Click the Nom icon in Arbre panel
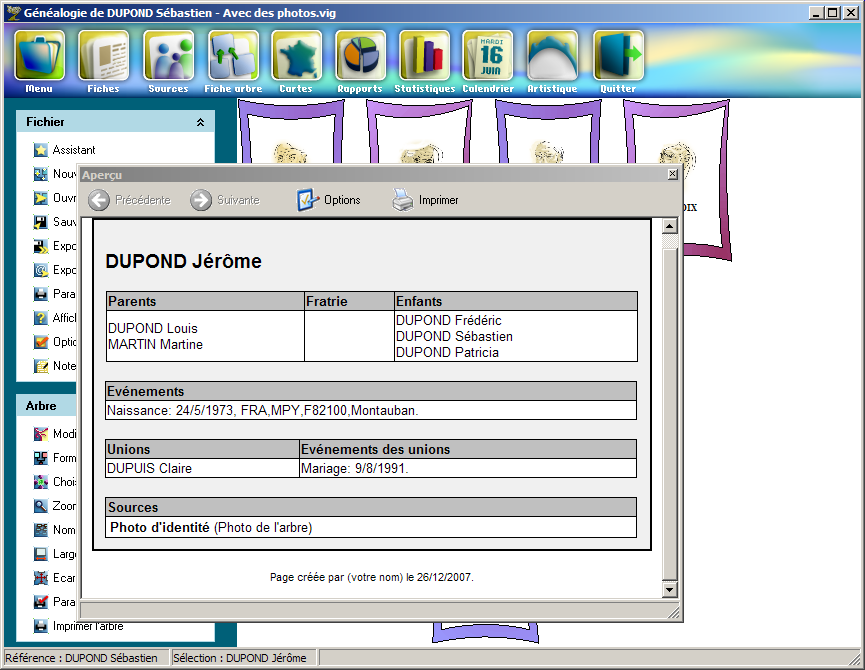 pyautogui.click(x=40, y=530)
